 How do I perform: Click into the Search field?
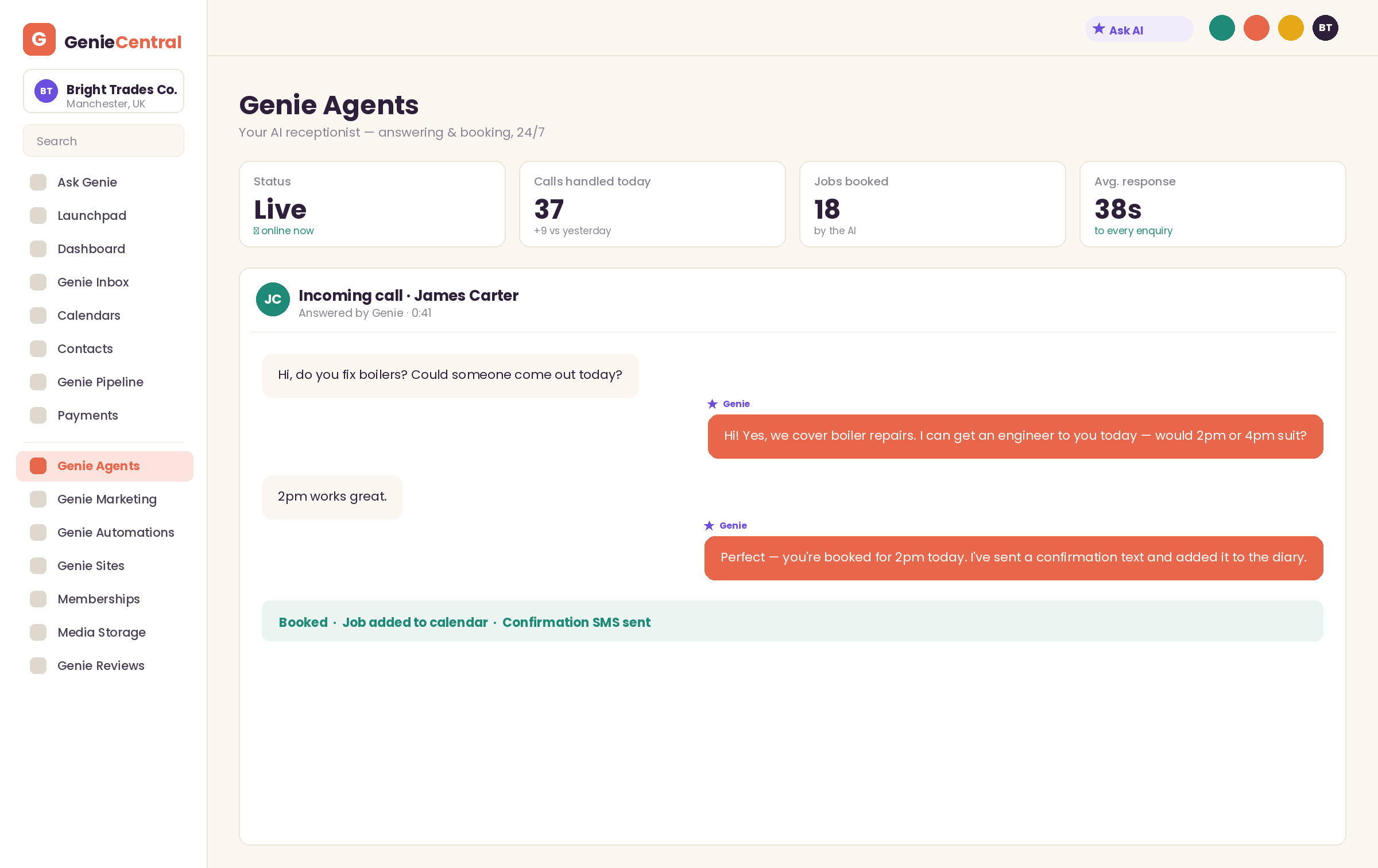click(x=103, y=141)
